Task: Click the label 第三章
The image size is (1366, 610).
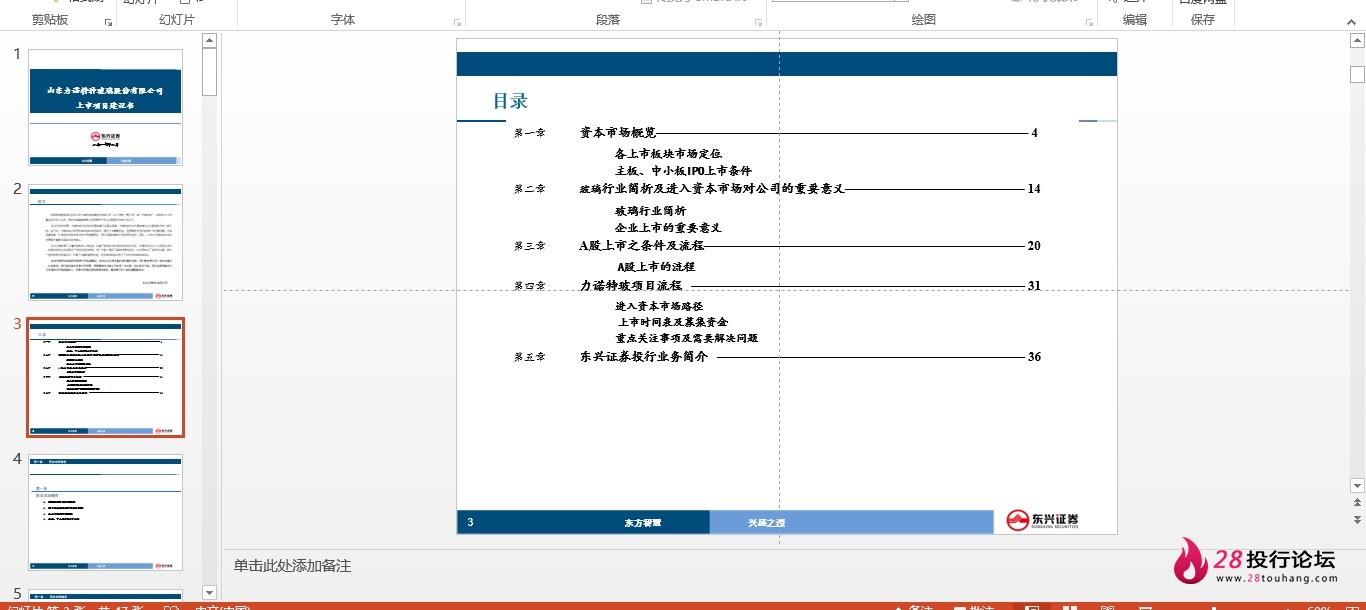Action: pyautogui.click(x=529, y=246)
